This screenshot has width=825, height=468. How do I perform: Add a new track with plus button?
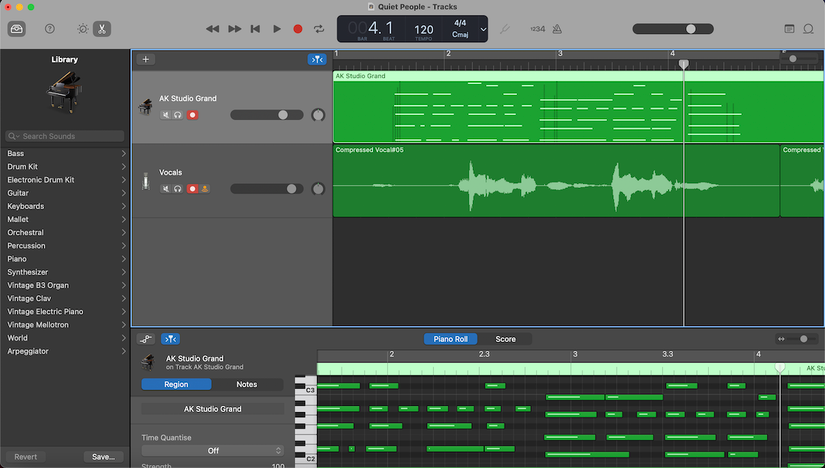click(x=146, y=59)
